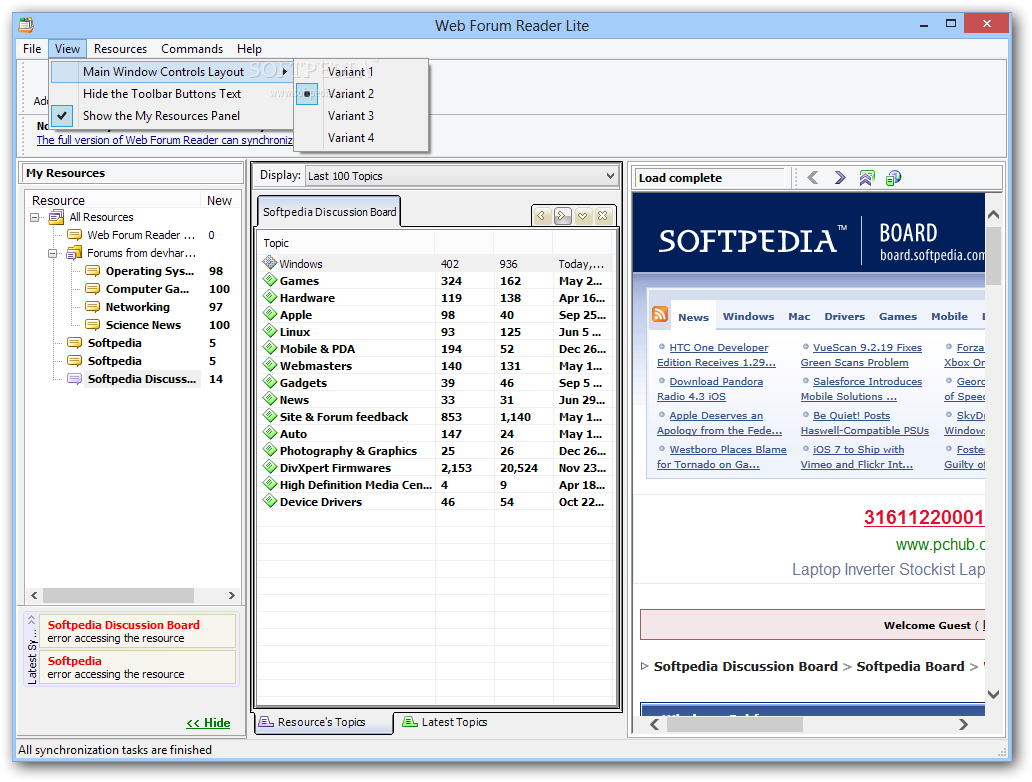This screenshot has height=782, width=1032.
Task: Choose Hide the Toolbar Buttons Text
Action: pyautogui.click(x=171, y=93)
